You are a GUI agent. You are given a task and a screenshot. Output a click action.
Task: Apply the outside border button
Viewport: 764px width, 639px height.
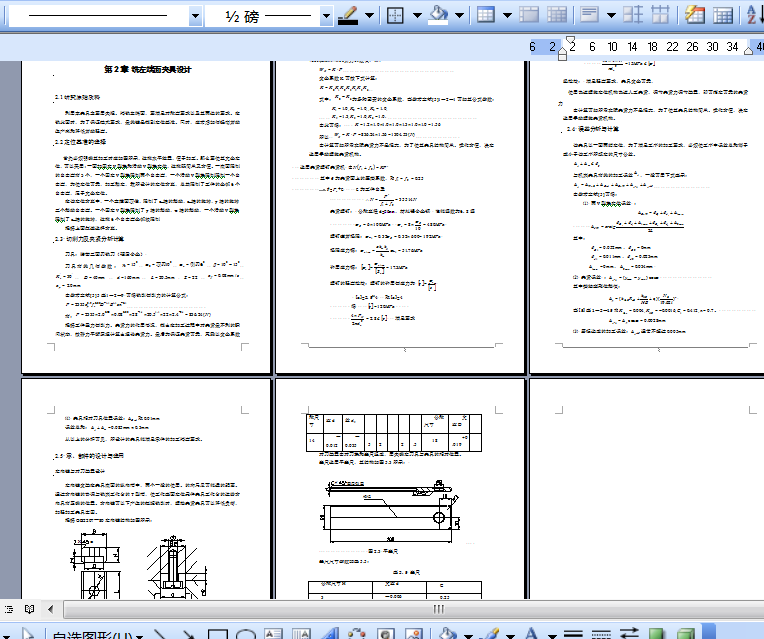[395, 16]
